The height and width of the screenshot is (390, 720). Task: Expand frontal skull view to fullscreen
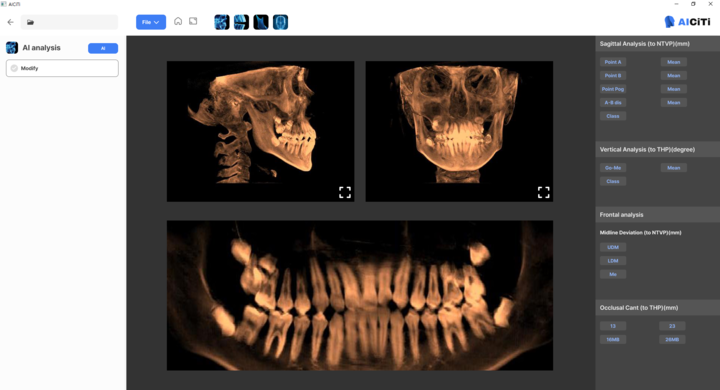[x=544, y=192]
